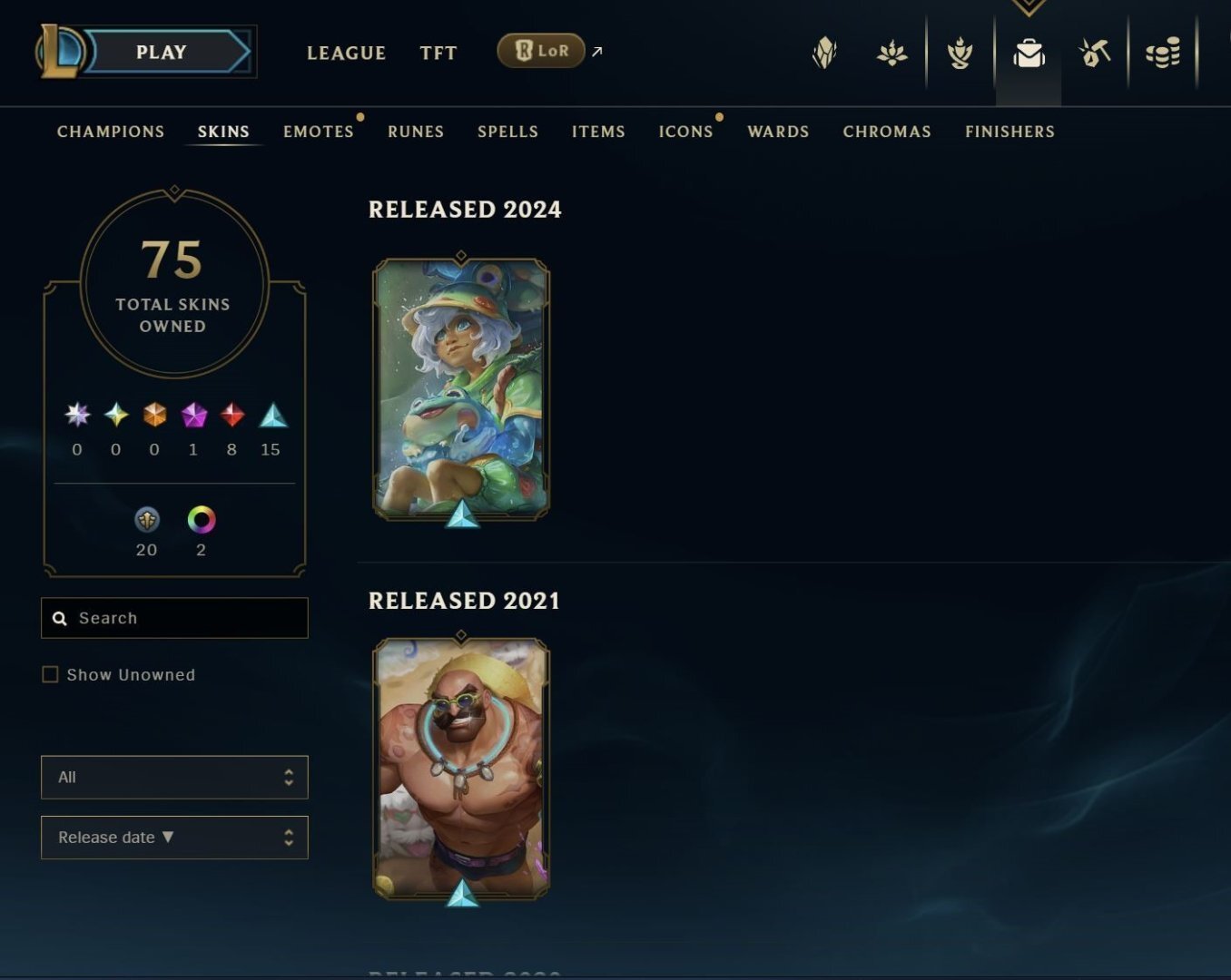
Task: Open the Clash trophy icon
Action: pyautogui.click(x=960, y=54)
